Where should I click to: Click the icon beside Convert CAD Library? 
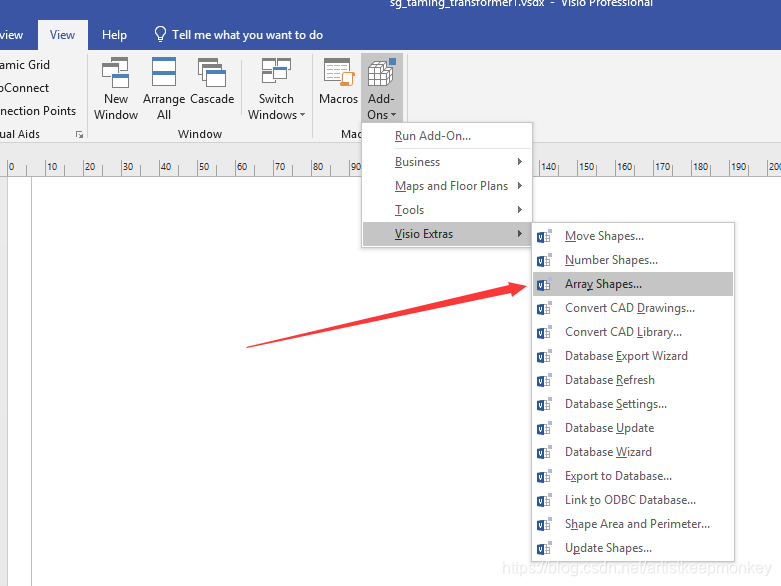544,332
